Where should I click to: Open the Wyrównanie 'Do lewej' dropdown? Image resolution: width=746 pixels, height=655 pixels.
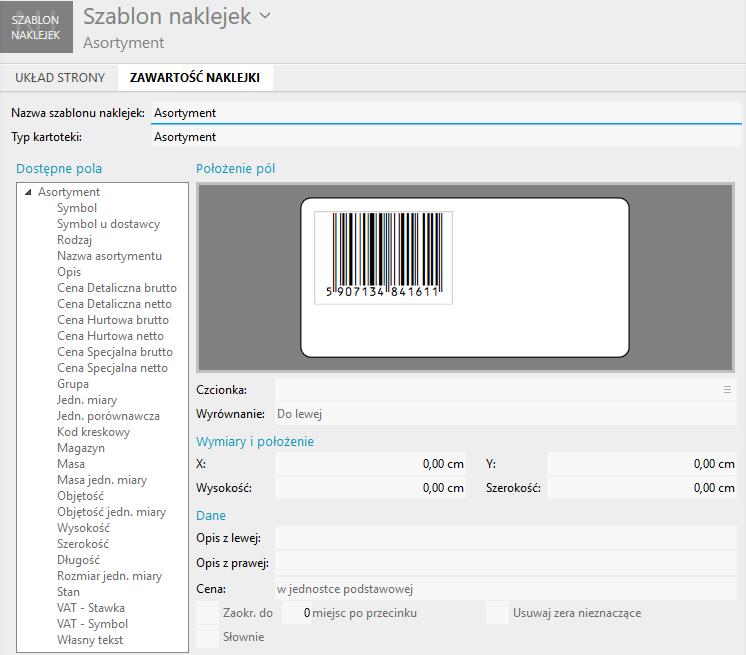pos(506,414)
